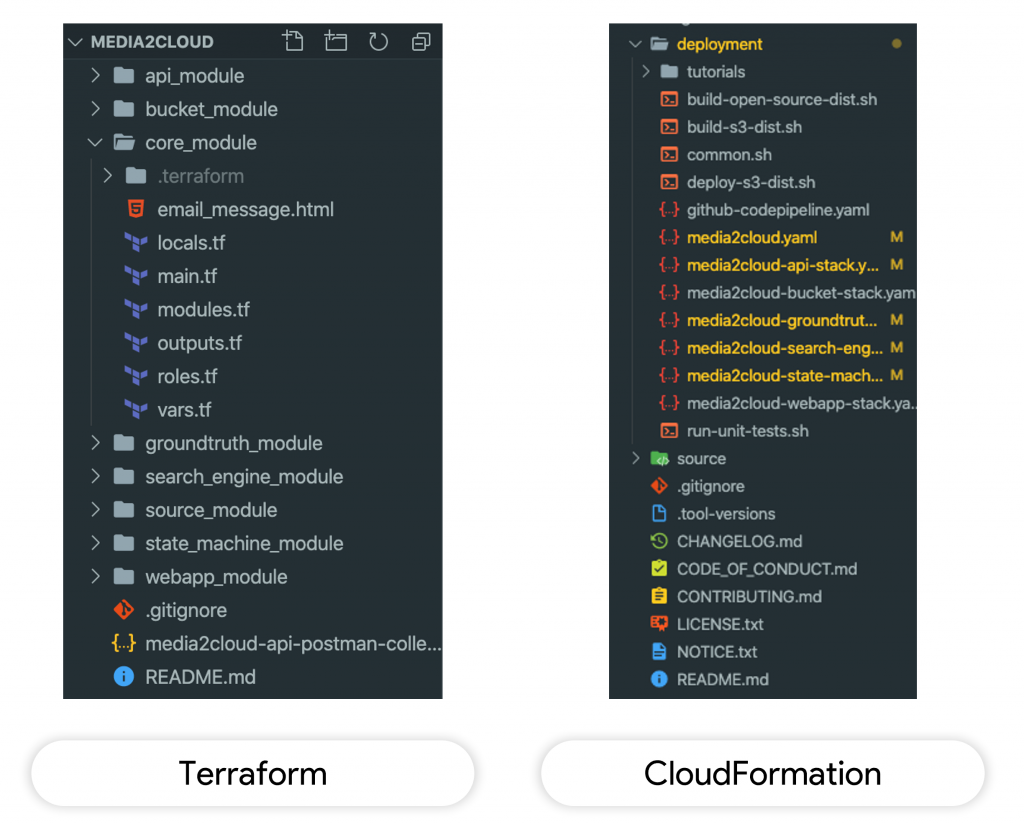Click the CloudFormation label below the right panel
1024x824 pixels.
763,773
